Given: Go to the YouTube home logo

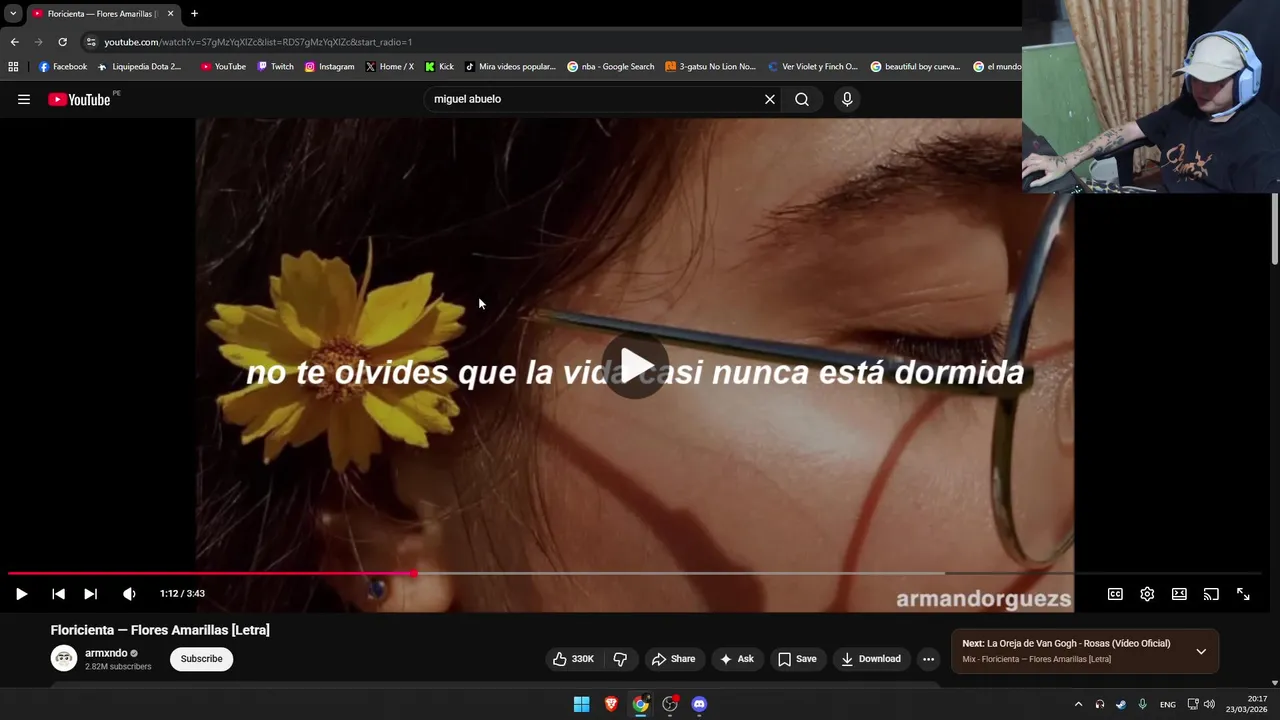Looking at the screenshot, I should [79, 99].
